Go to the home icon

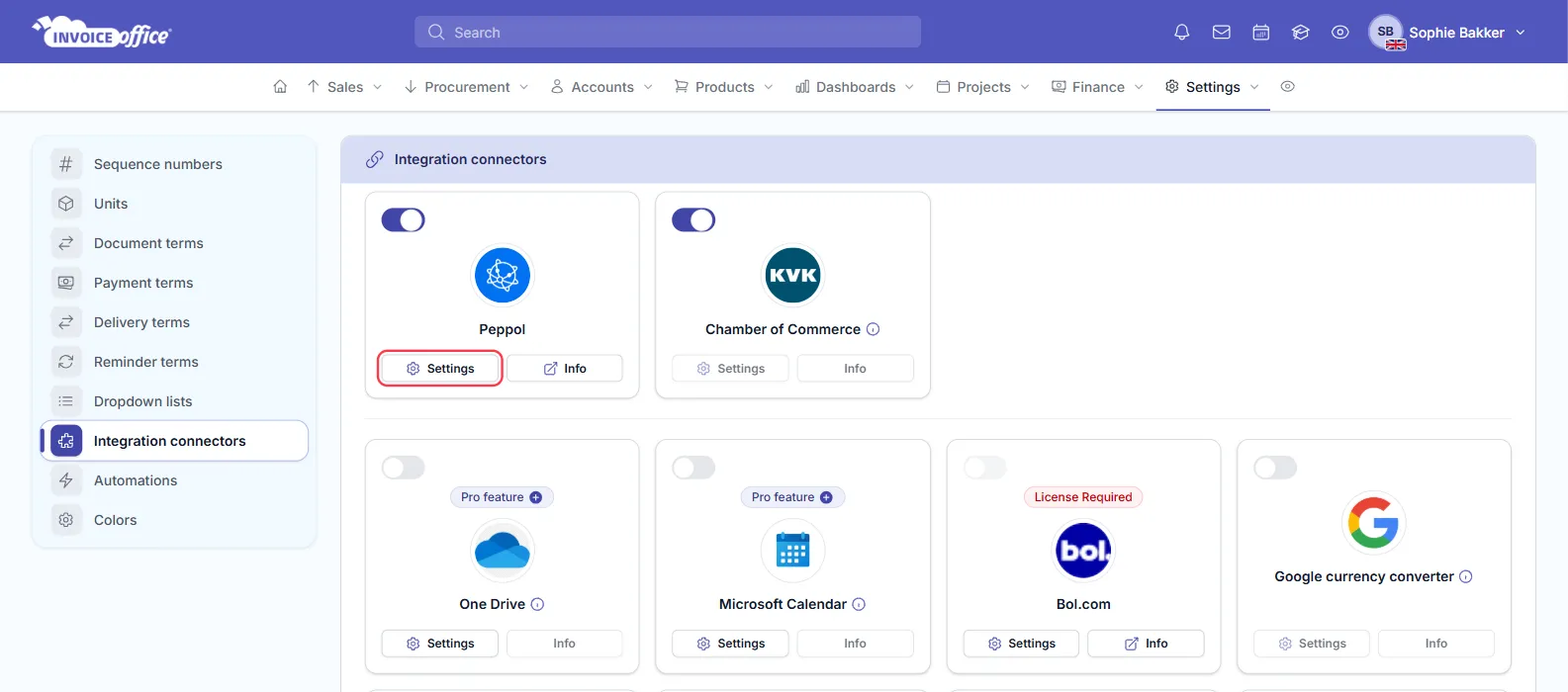pos(280,87)
